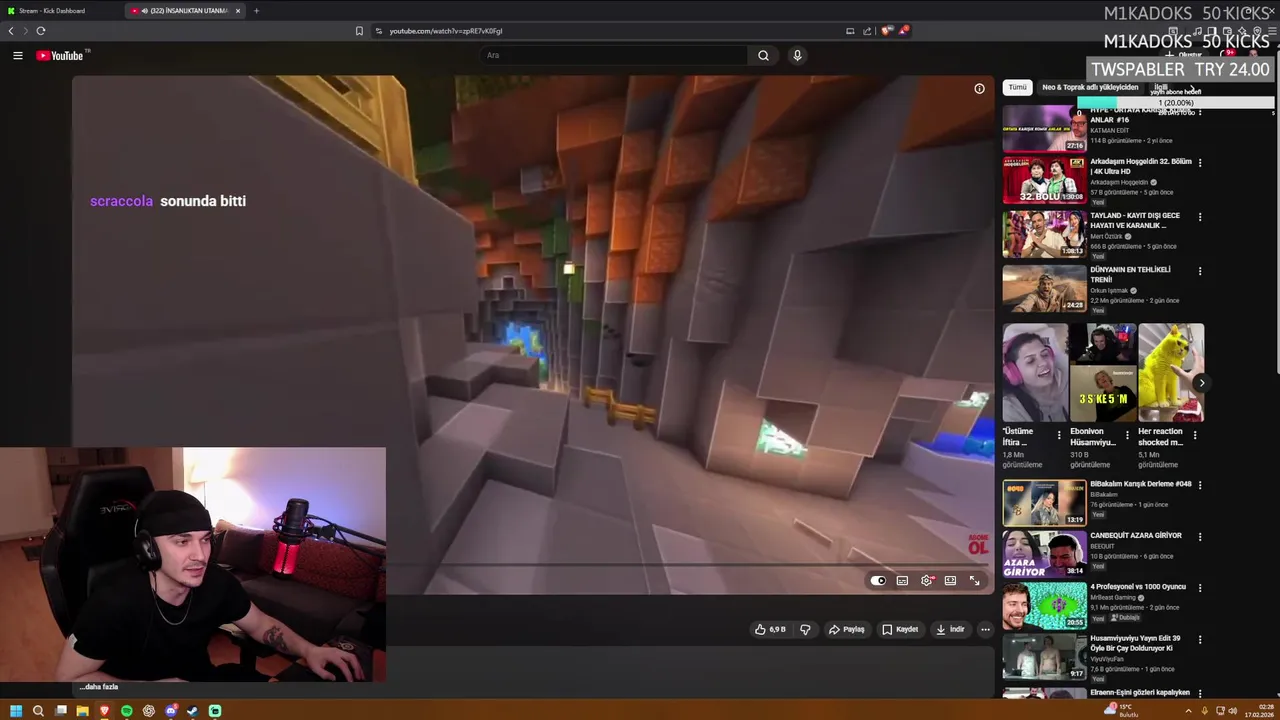Open Brave Shields lion icon

click(x=886, y=31)
